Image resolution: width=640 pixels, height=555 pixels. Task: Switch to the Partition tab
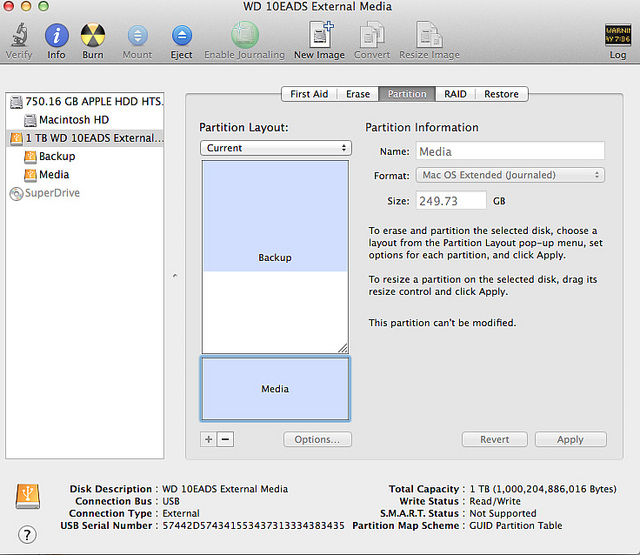[x=407, y=94]
